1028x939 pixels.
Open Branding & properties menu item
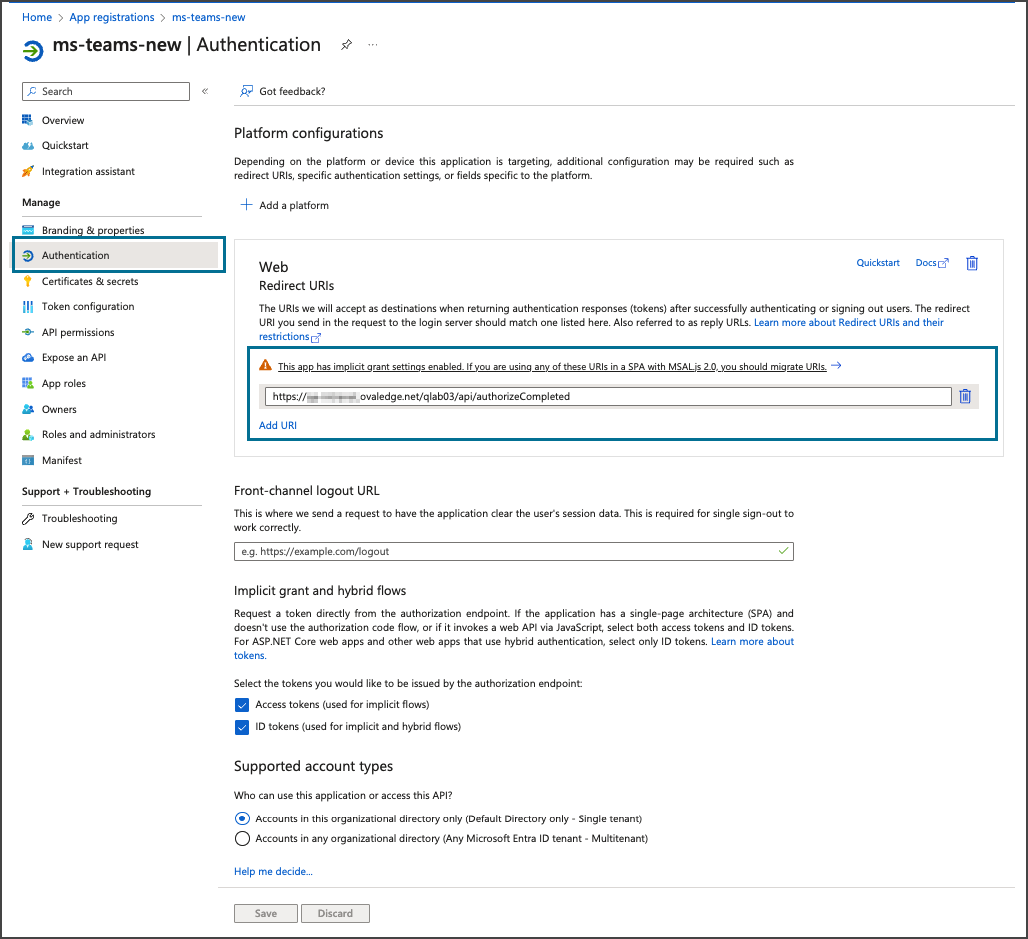pos(93,230)
